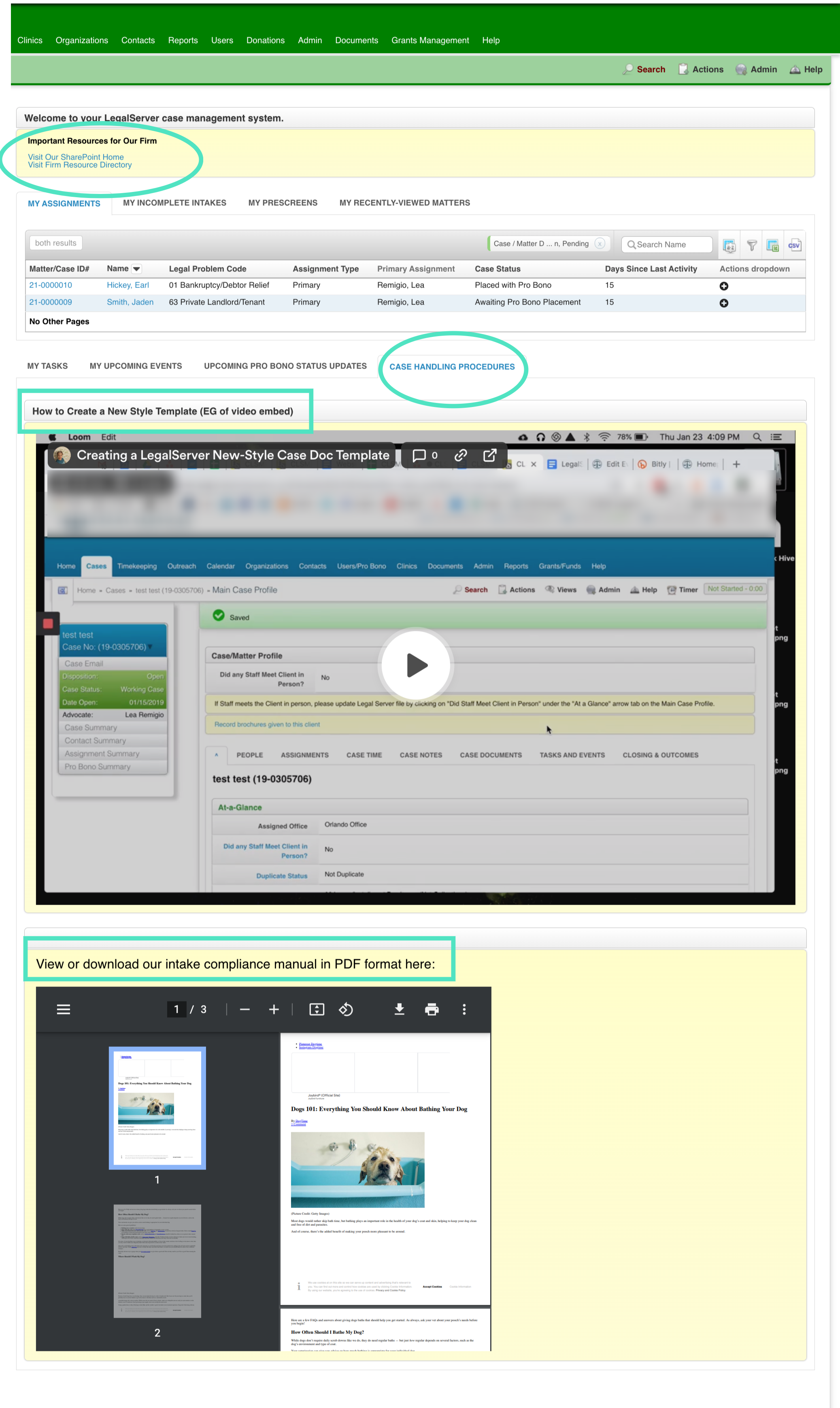Play the Loom video embed
840x1408 pixels.
(x=416, y=665)
